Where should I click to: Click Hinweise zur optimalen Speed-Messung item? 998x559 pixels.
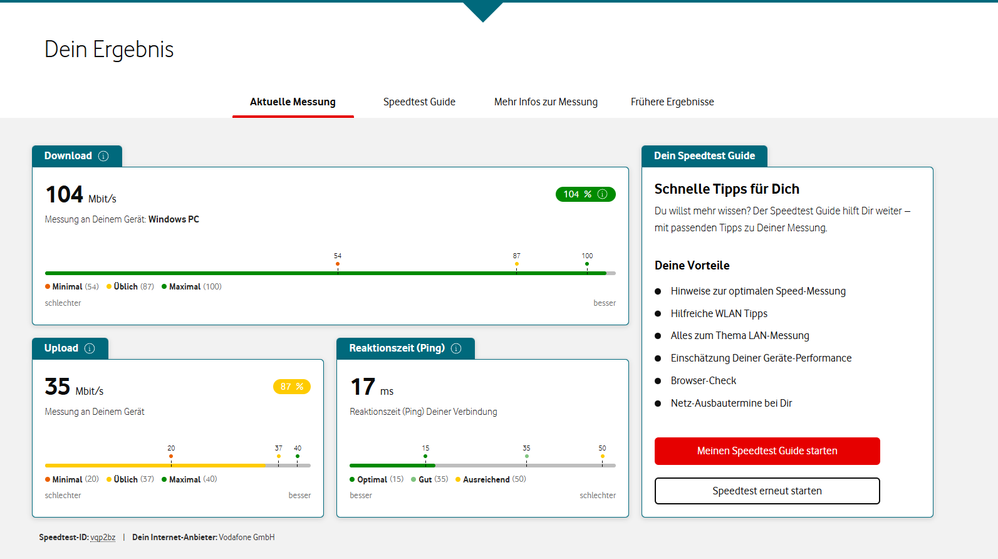coord(758,291)
